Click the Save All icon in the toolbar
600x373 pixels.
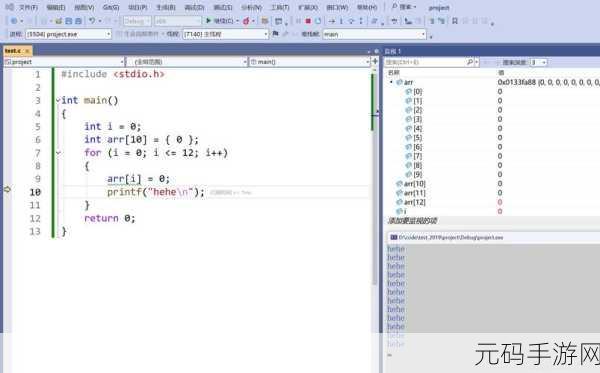click(x=78, y=21)
